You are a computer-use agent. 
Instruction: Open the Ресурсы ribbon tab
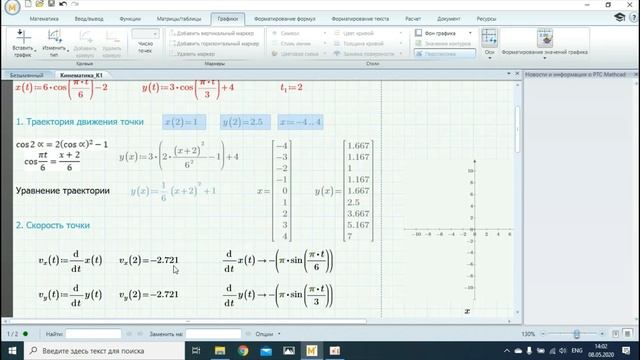point(487,19)
